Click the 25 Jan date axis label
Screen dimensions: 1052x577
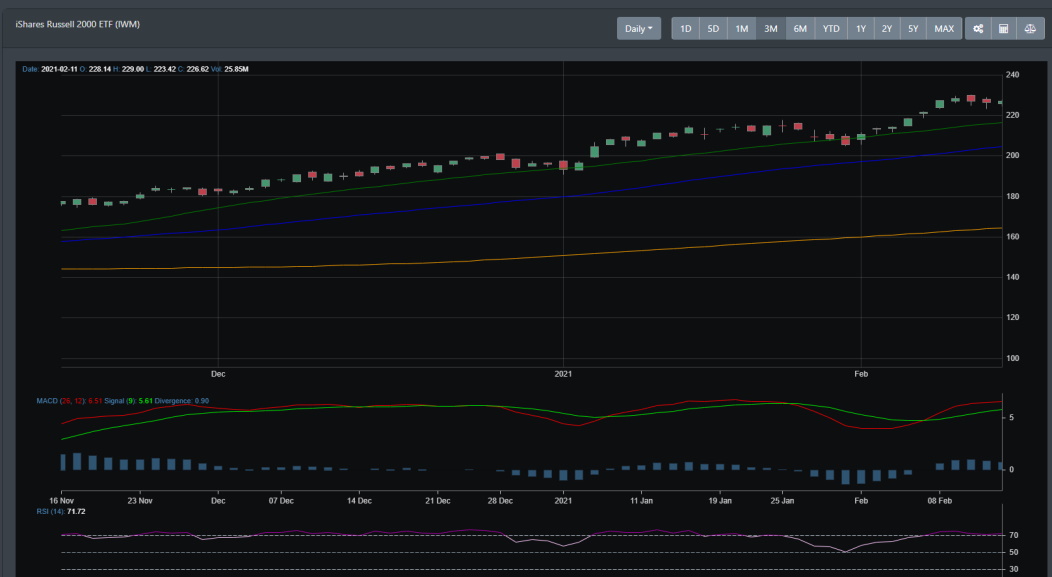[x=782, y=501]
